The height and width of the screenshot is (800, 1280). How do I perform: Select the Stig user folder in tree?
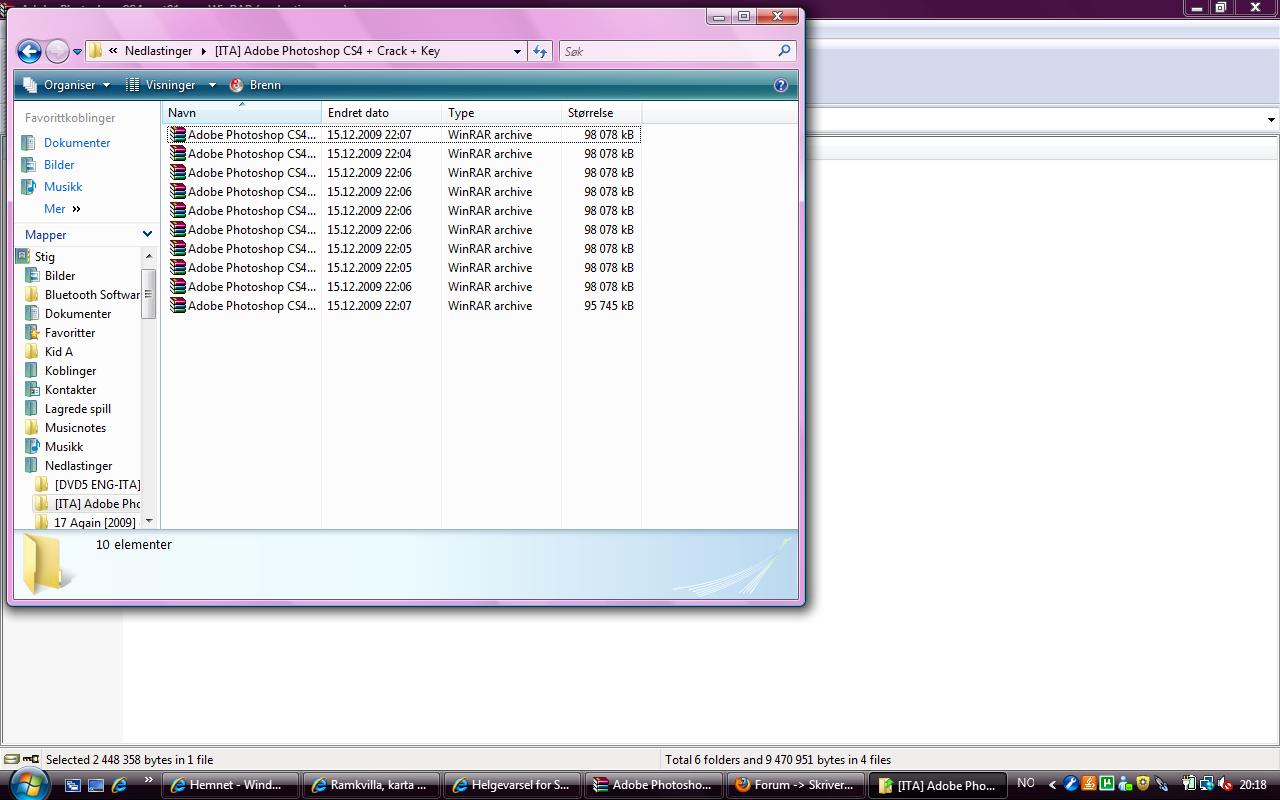(x=45, y=257)
